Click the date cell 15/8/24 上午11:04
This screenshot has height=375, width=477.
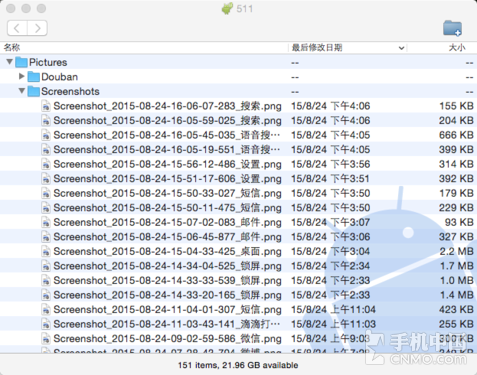pos(333,309)
